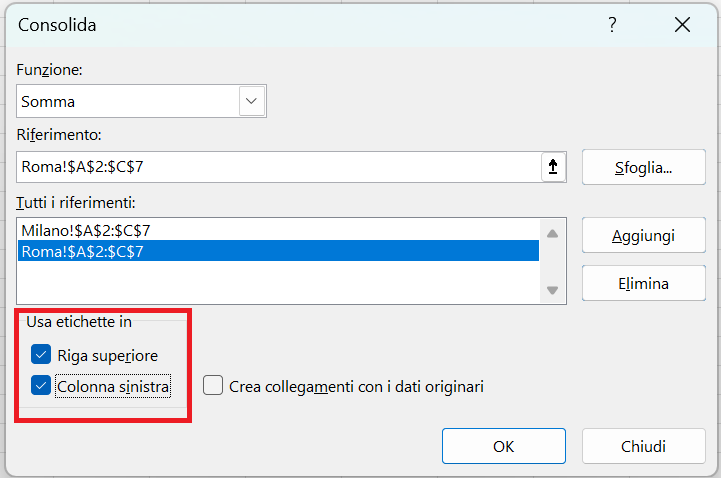Uncheck Colonna sinistra checkbox

coord(41,386)
